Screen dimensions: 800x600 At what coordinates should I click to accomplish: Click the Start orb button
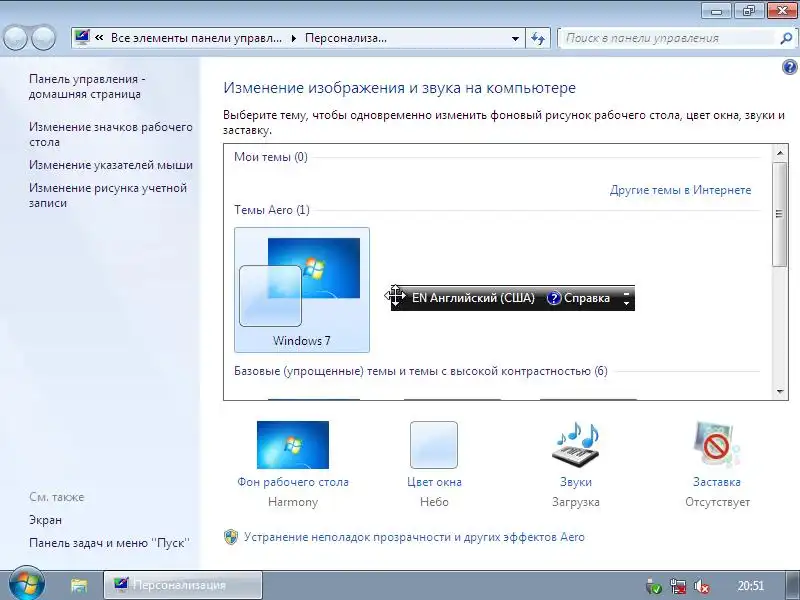pos(26,584)
